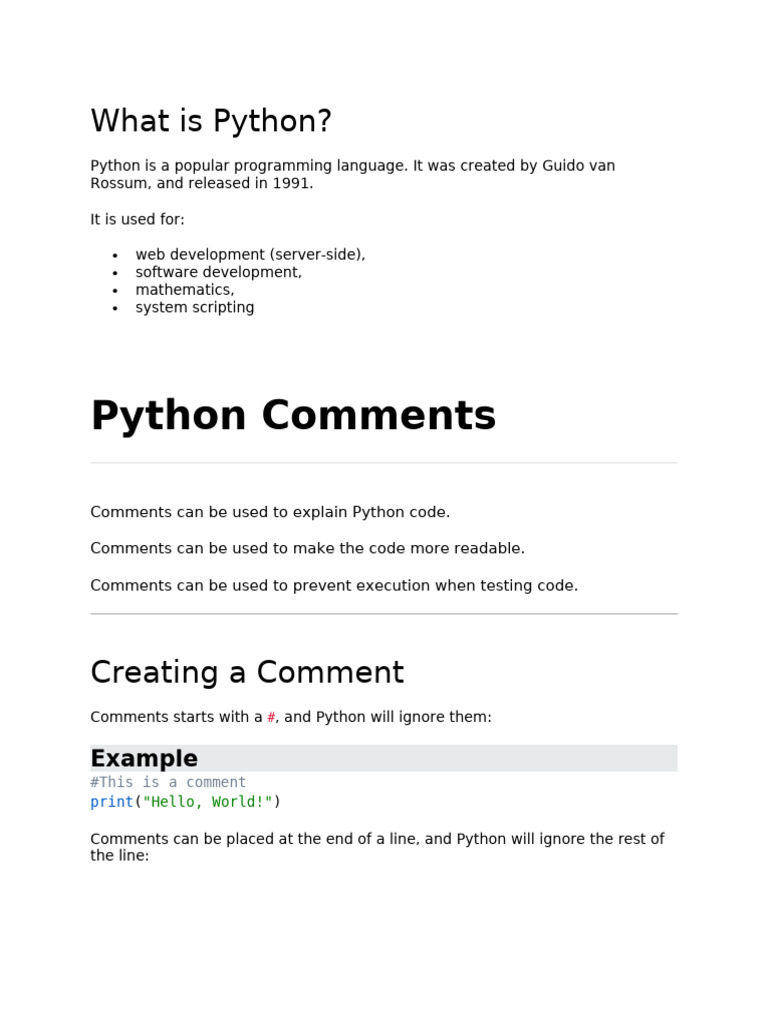The image size is (768, 1024).
Task: Click the "Python Comments" bold title
Action: [293, 416]
